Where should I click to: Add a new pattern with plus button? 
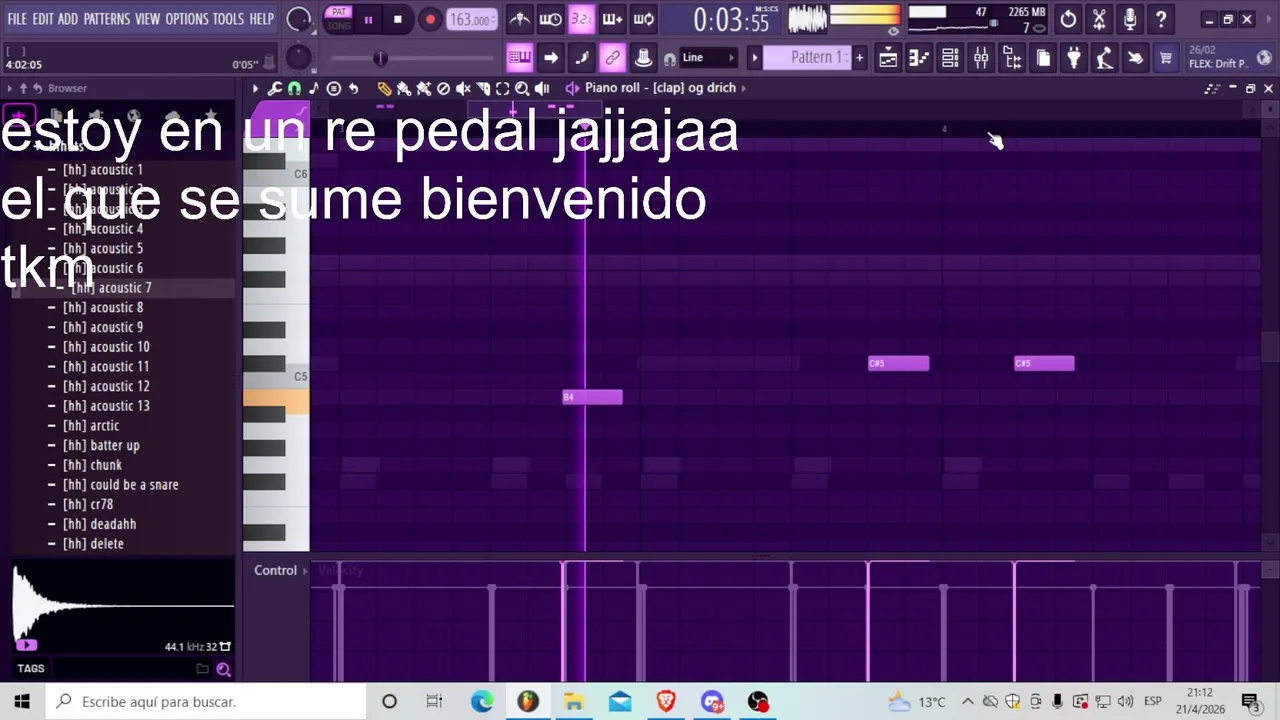pos(859,58)
